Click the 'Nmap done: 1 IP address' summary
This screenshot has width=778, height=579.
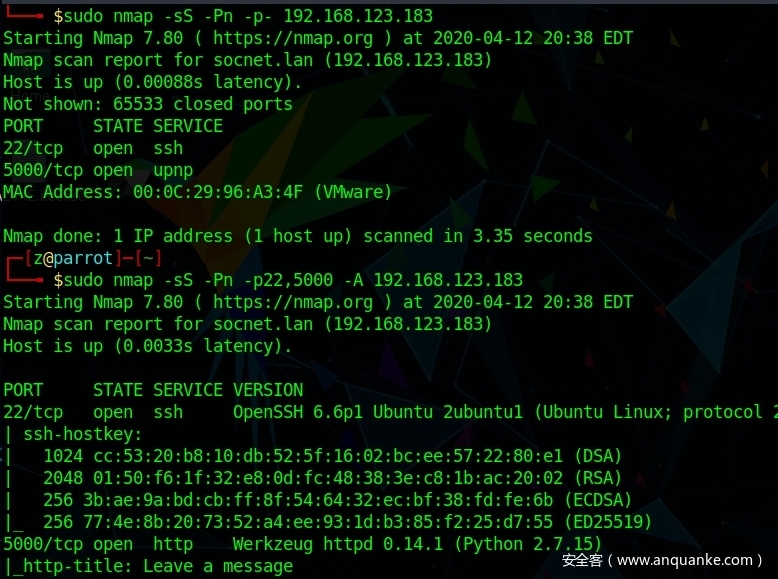pyautogui.click(x=297, y=236)
